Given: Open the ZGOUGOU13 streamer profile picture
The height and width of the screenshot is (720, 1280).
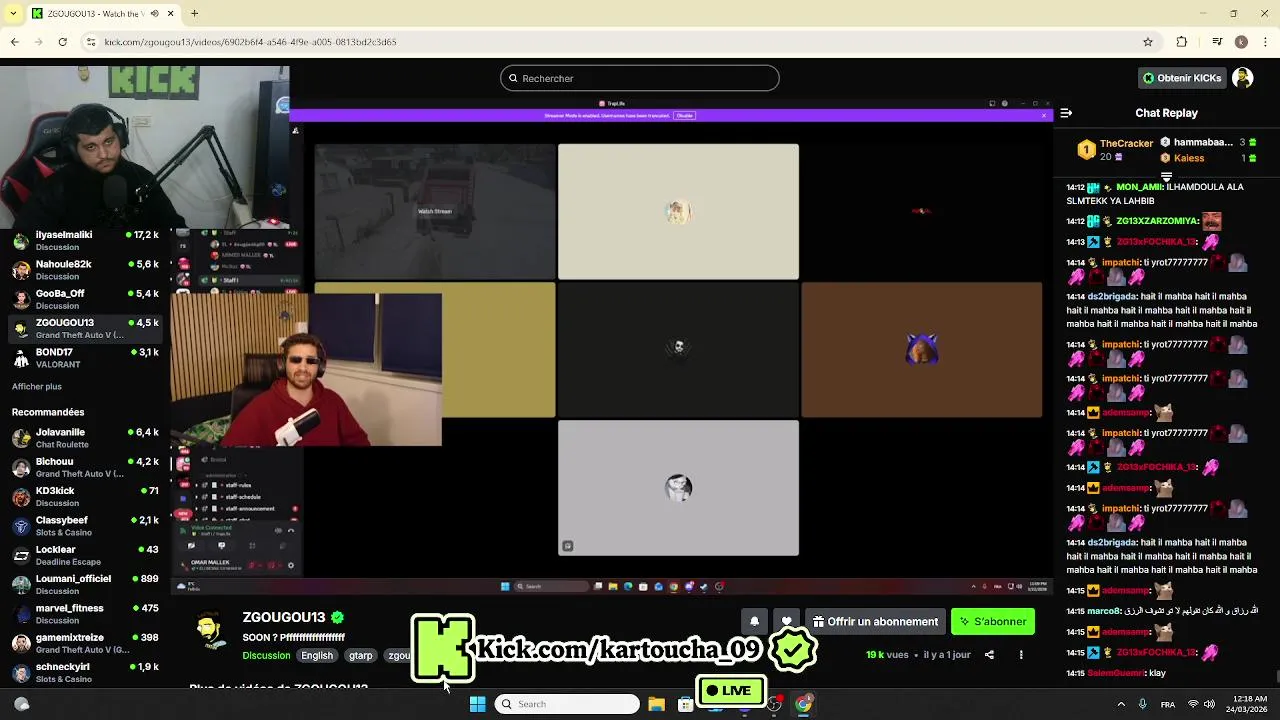Looking at the screenshot, I should pyautogui.click(x=209, y=629).
